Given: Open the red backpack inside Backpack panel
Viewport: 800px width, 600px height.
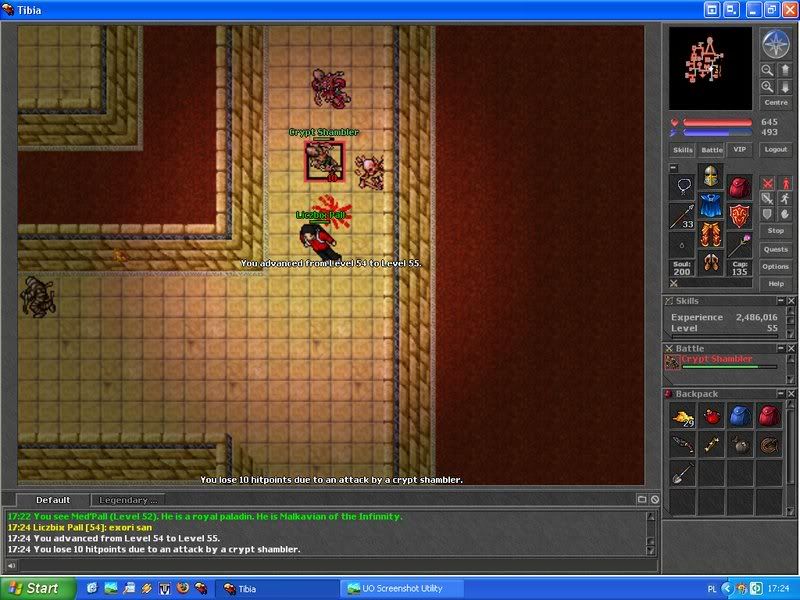Looking at the screenshot, I should point(769,417).
